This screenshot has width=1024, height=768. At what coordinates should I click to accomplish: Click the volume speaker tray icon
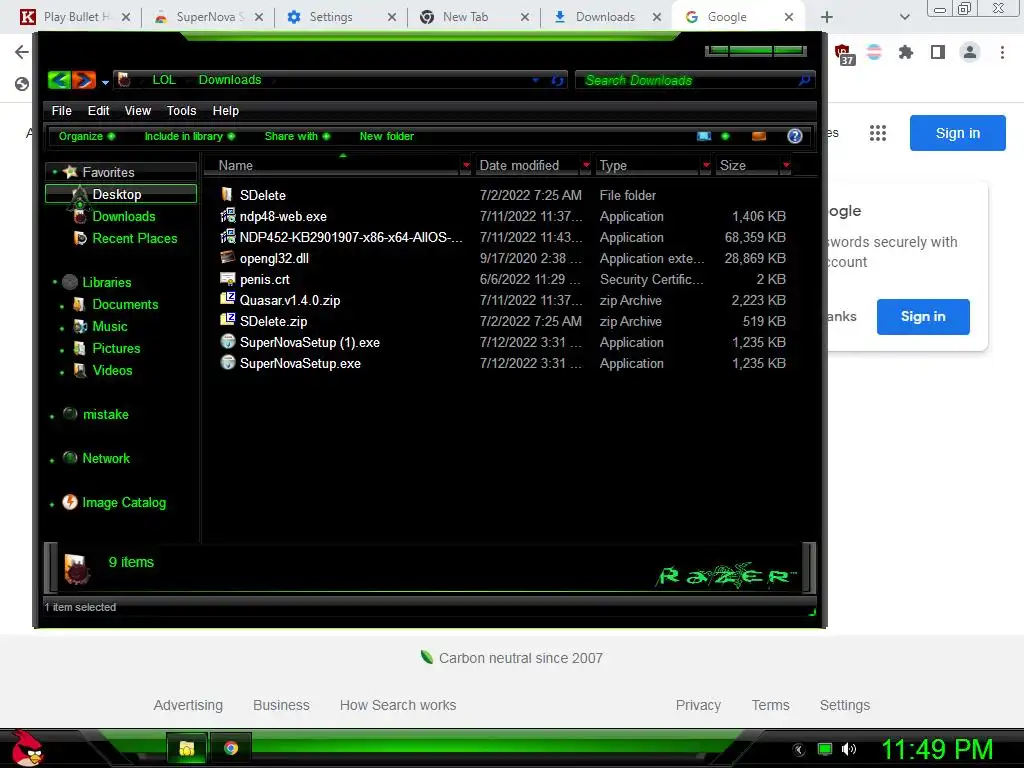(849, 749)
